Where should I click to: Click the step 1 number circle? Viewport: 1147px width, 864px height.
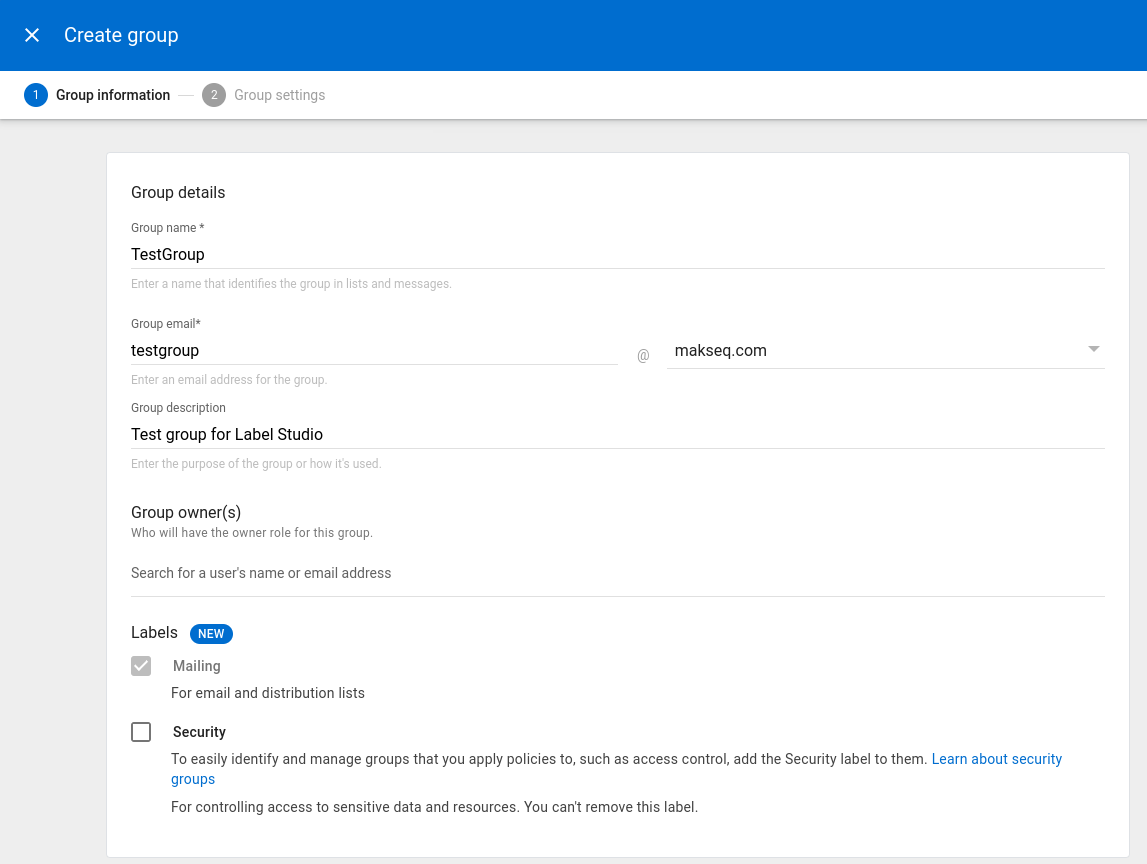[36, 95]
